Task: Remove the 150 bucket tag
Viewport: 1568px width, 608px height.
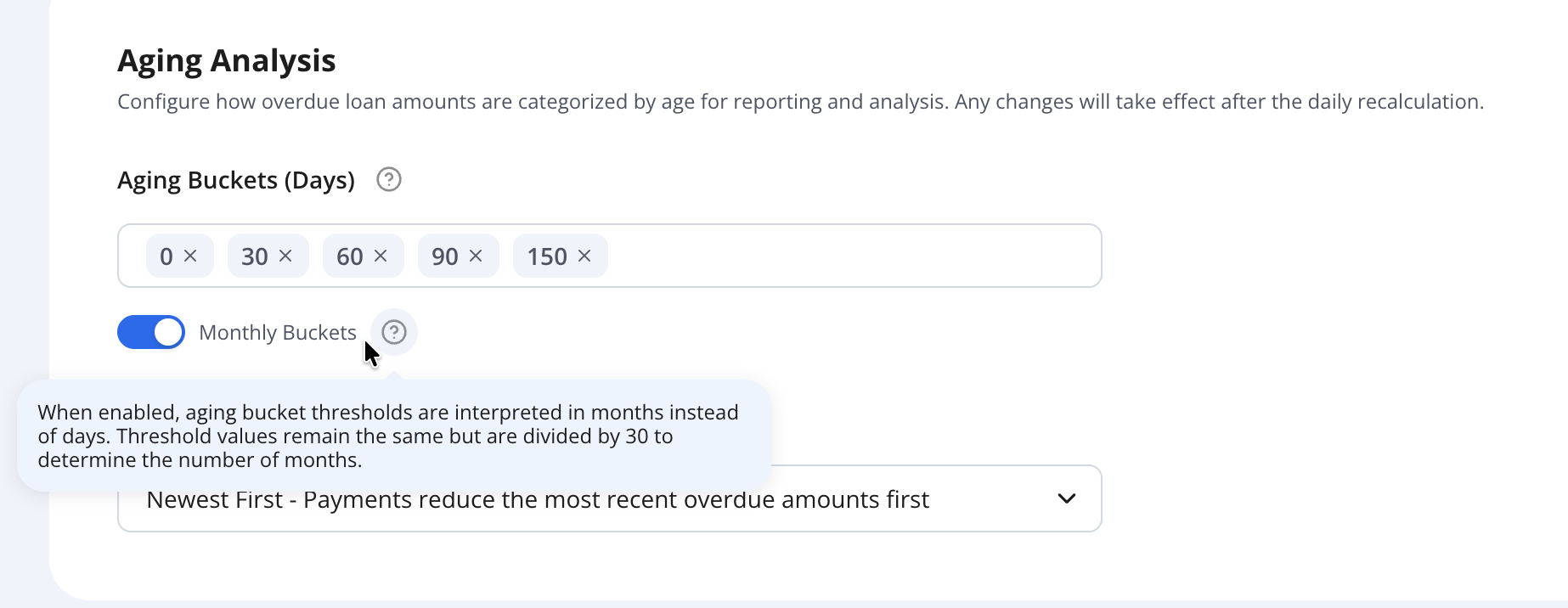Action: [584, 256]
